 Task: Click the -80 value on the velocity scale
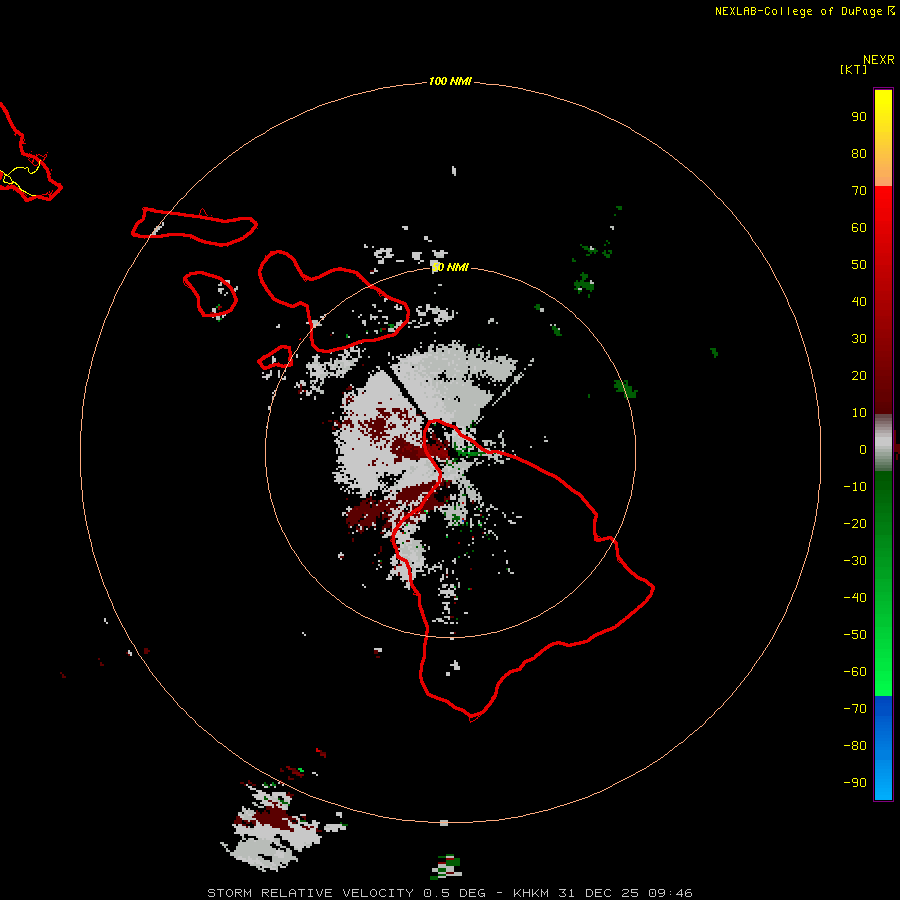(855, 746)
